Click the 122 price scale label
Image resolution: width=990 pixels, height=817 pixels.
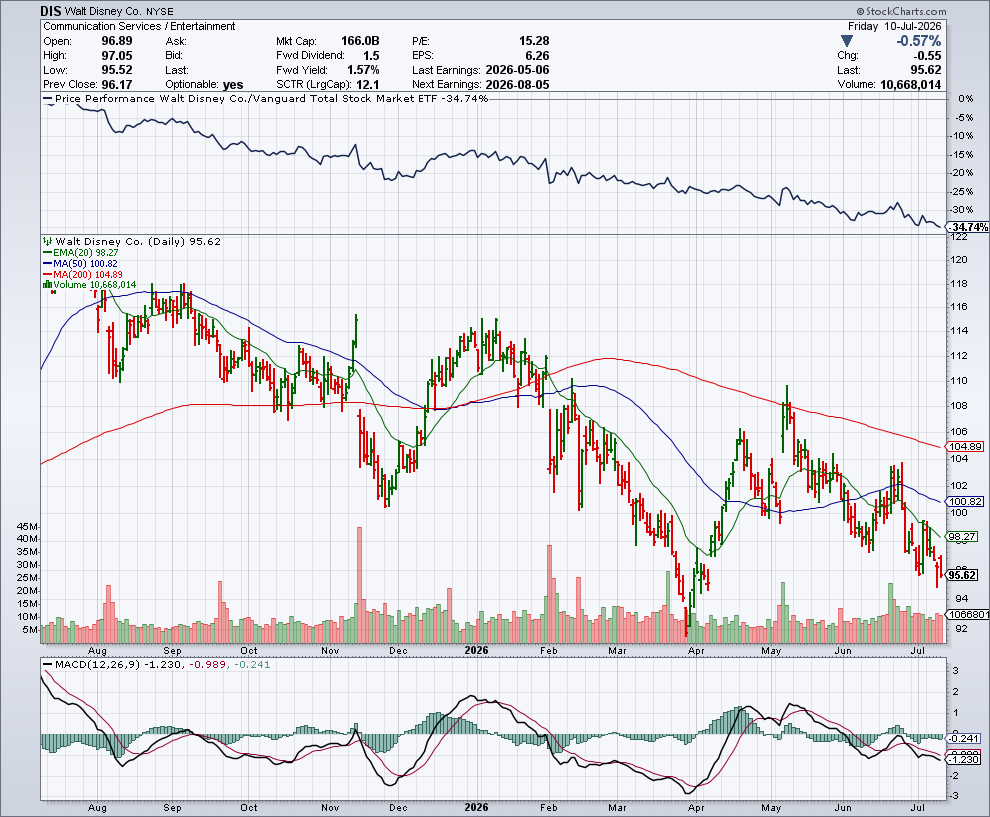[x=959, y=237]
